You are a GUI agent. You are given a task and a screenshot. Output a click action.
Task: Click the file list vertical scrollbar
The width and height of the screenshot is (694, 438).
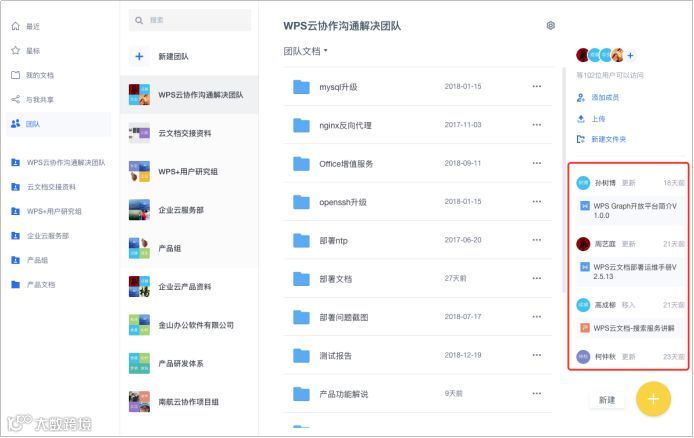[x=564, y=180]
